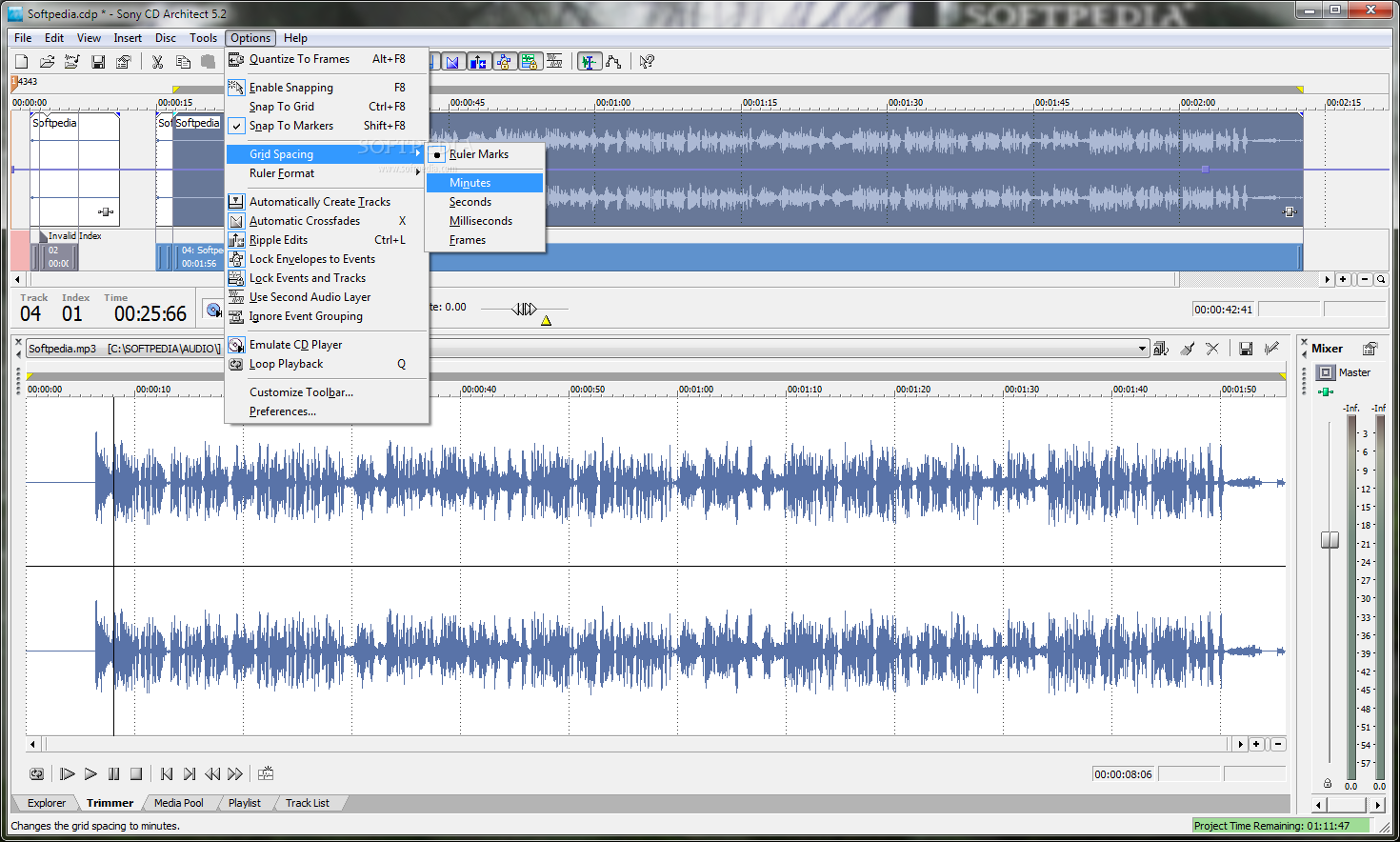Open project Properties from the main toolbar
Screen dimensions: 1400x842
(123, 62)
